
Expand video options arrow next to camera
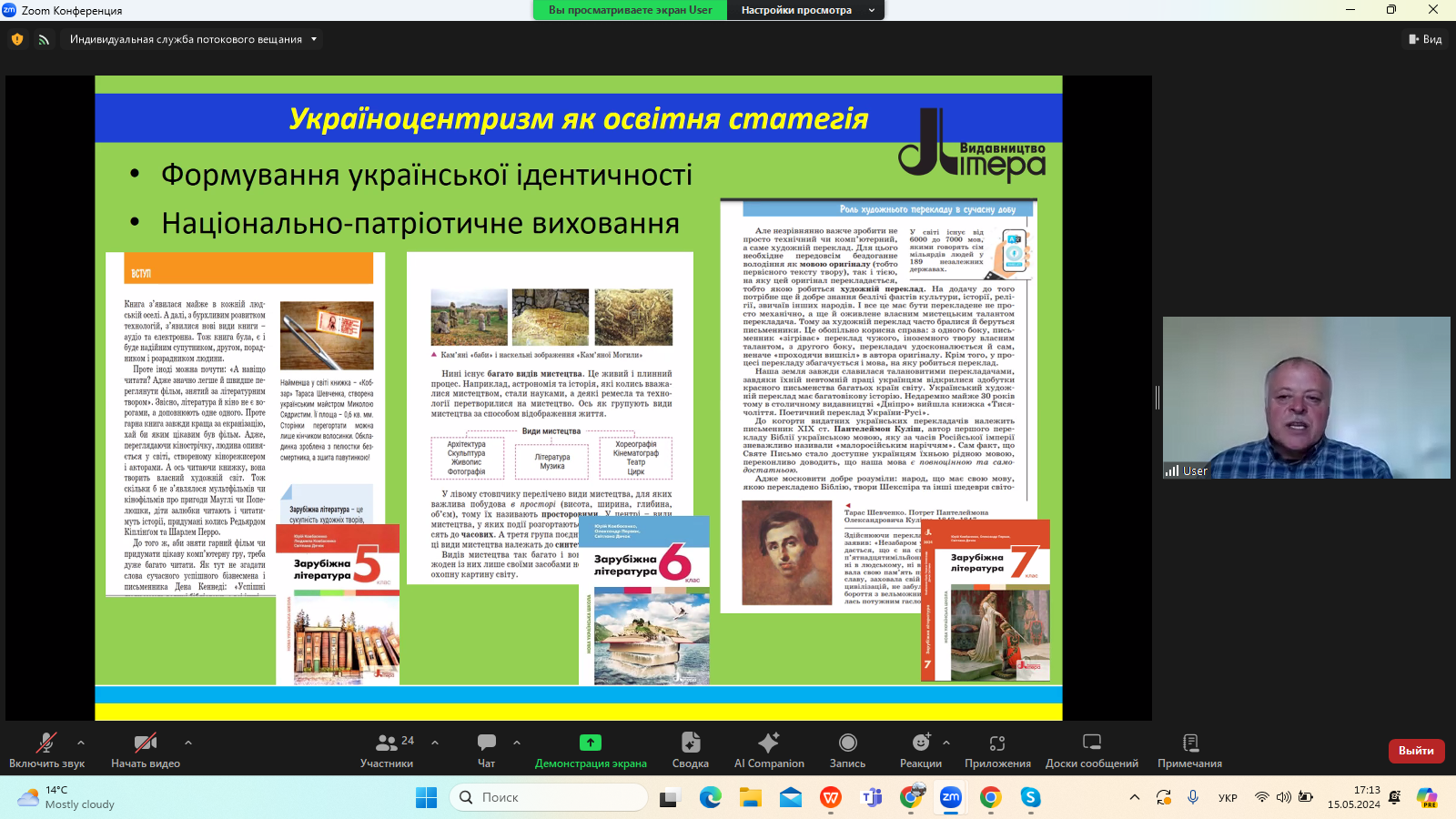click(x=188, y=743)
